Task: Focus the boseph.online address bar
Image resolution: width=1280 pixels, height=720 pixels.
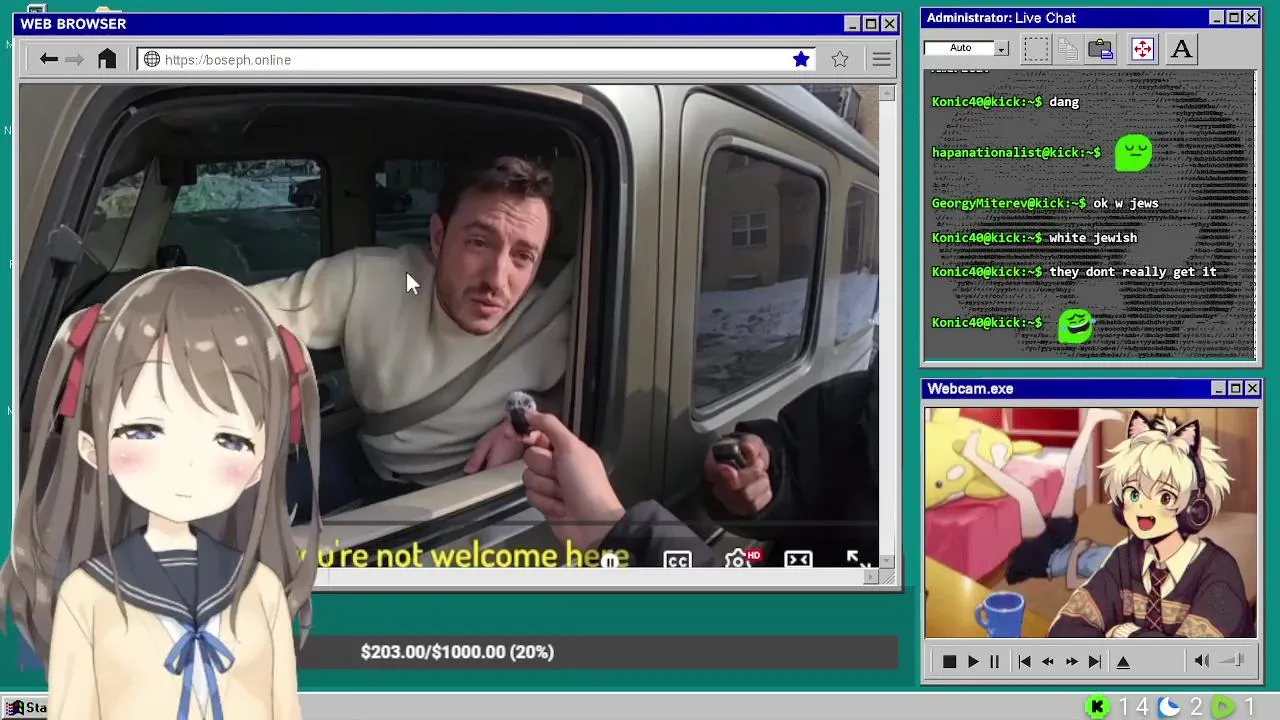Action: pos(475,60)
